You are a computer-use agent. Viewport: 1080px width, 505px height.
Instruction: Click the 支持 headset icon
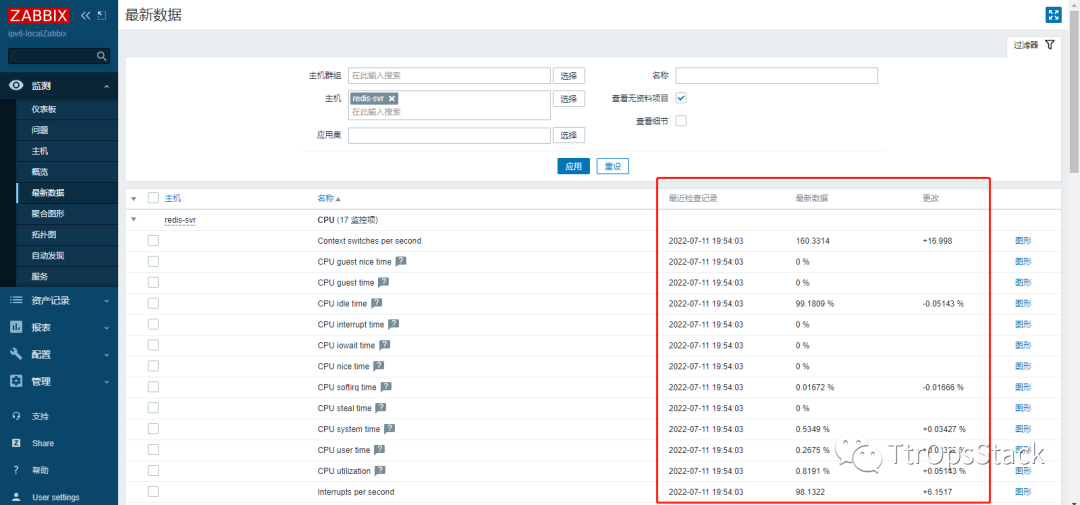click(x=16, y=416)
